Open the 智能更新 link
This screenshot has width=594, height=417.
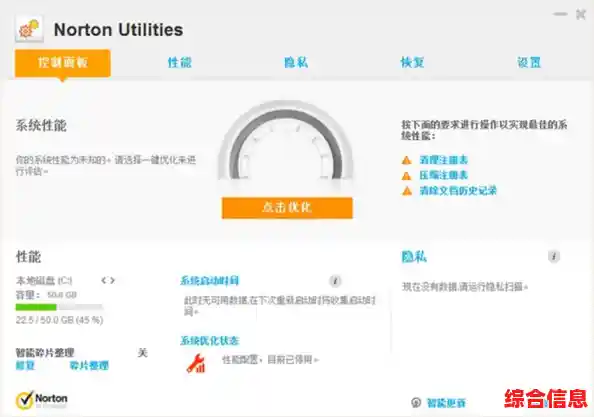(x=446, y=403)
